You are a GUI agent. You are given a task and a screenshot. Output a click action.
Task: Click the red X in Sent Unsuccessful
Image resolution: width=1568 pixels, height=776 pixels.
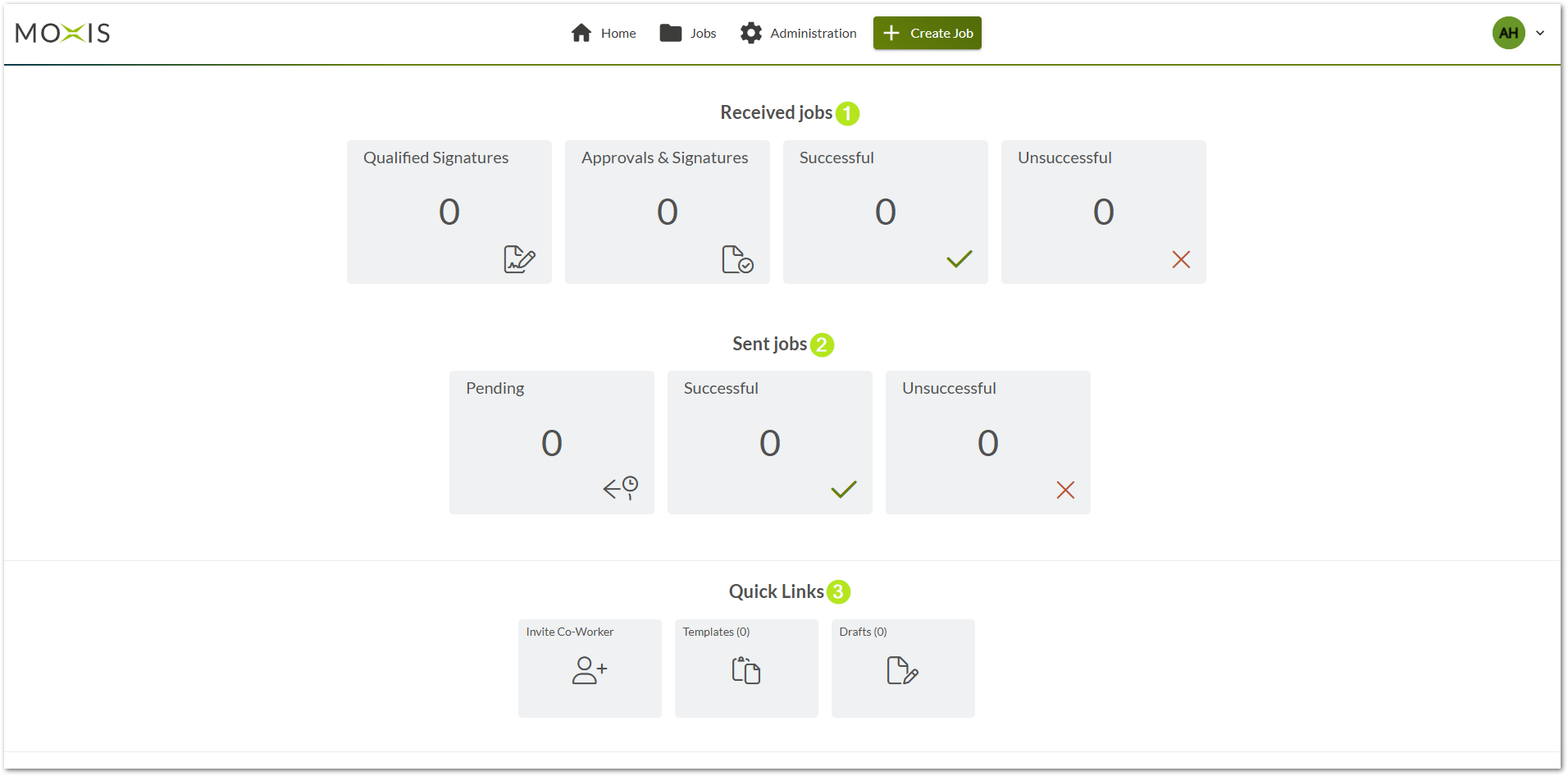pyautogui.click(x=1065, y=490)
